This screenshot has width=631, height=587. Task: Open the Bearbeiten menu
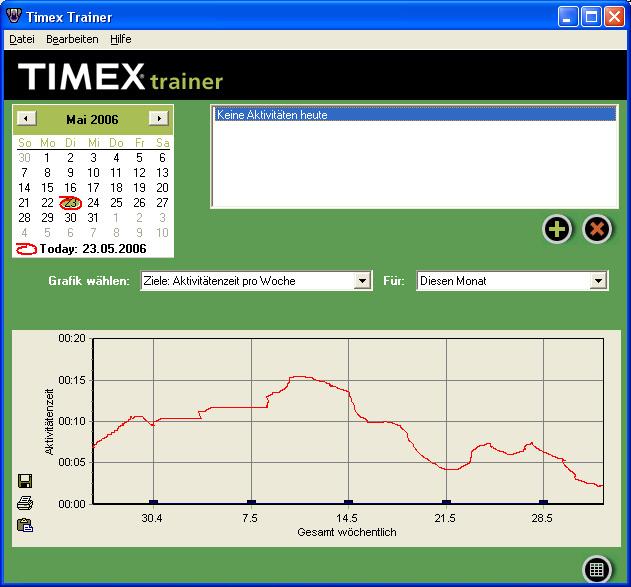pyautogui.click(x=72, y=39)
